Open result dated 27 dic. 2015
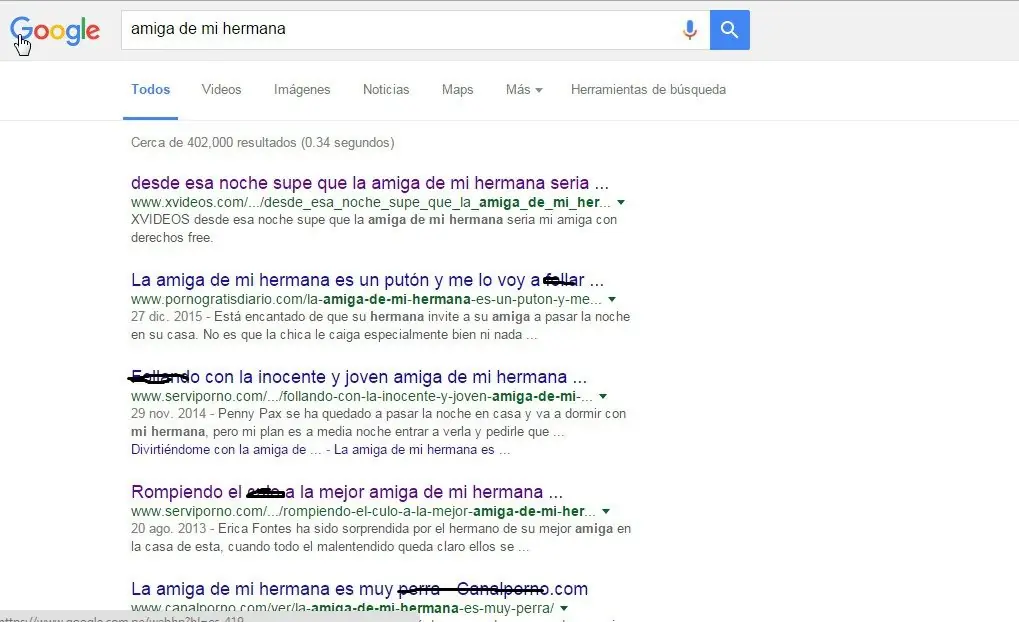 pyautogui.click(x=367, y=280)
